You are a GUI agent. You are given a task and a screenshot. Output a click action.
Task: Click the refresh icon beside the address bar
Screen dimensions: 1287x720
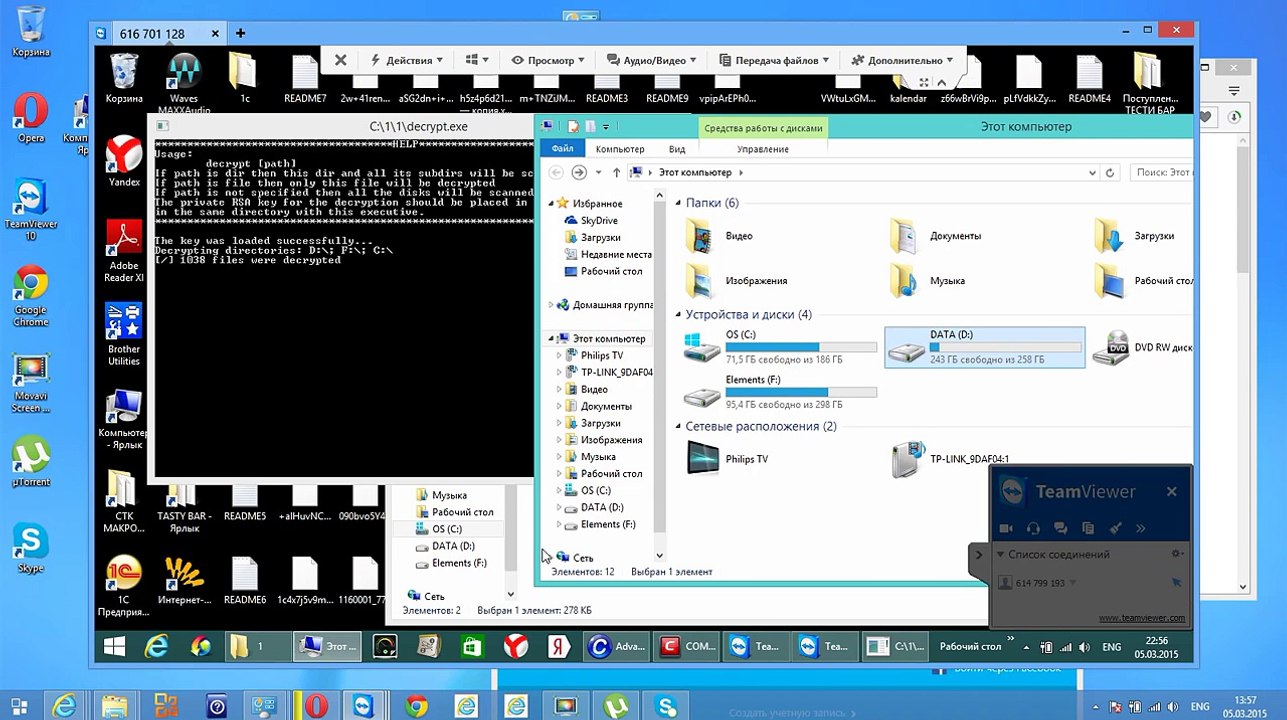coord(1109,173)
